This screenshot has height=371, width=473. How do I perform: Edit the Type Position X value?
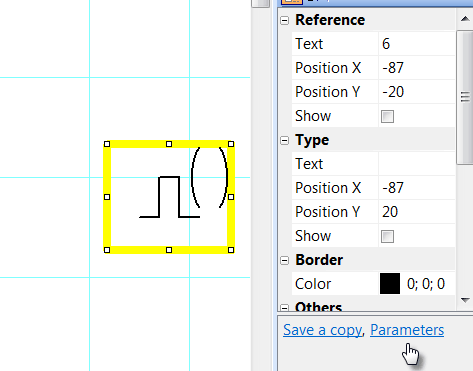coord(417,188)
